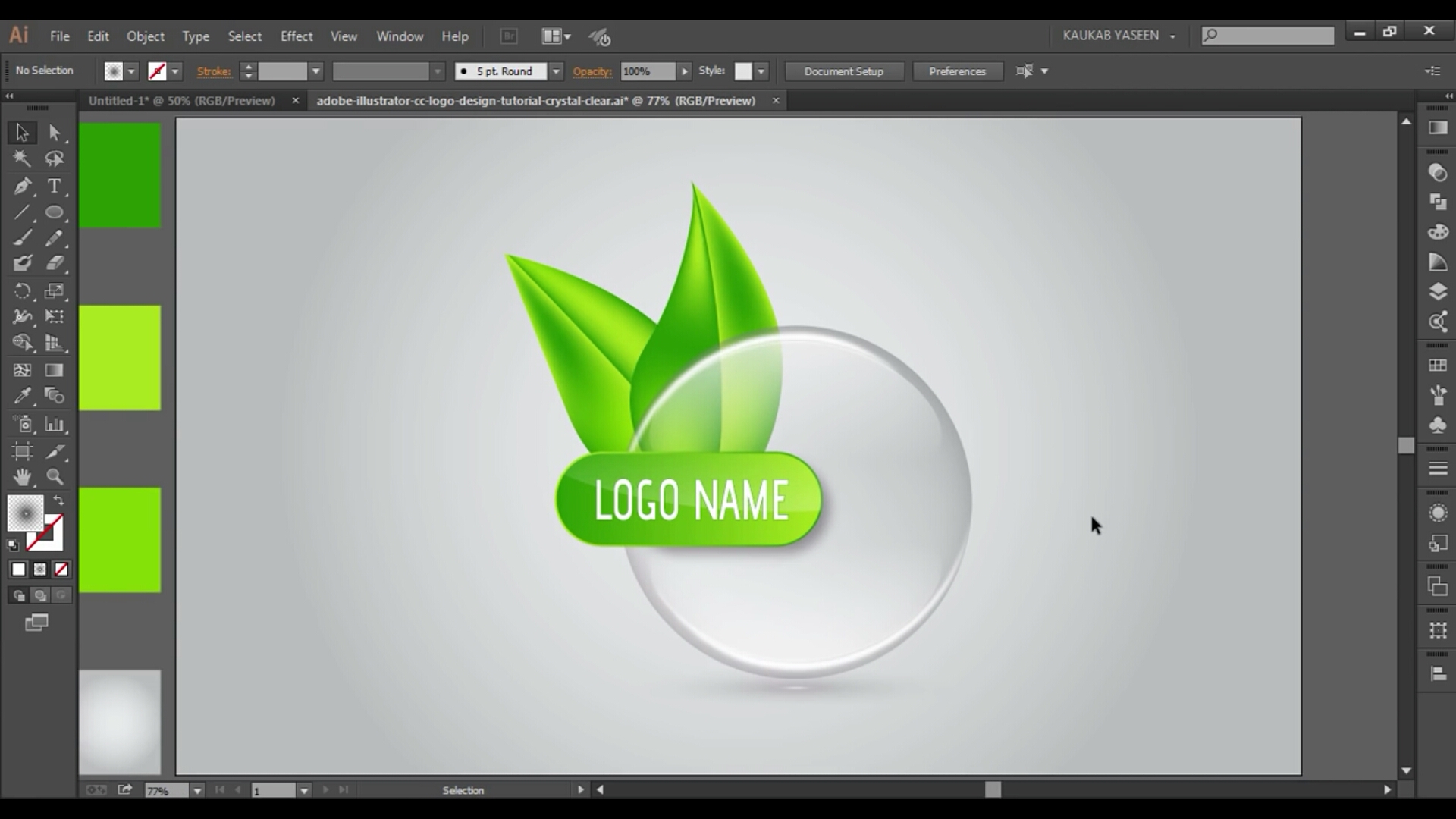This screenshot has height=819, width=1456.
Task: Change Screen Mode at toolbar bottom
Action: [x=36, y=623]
